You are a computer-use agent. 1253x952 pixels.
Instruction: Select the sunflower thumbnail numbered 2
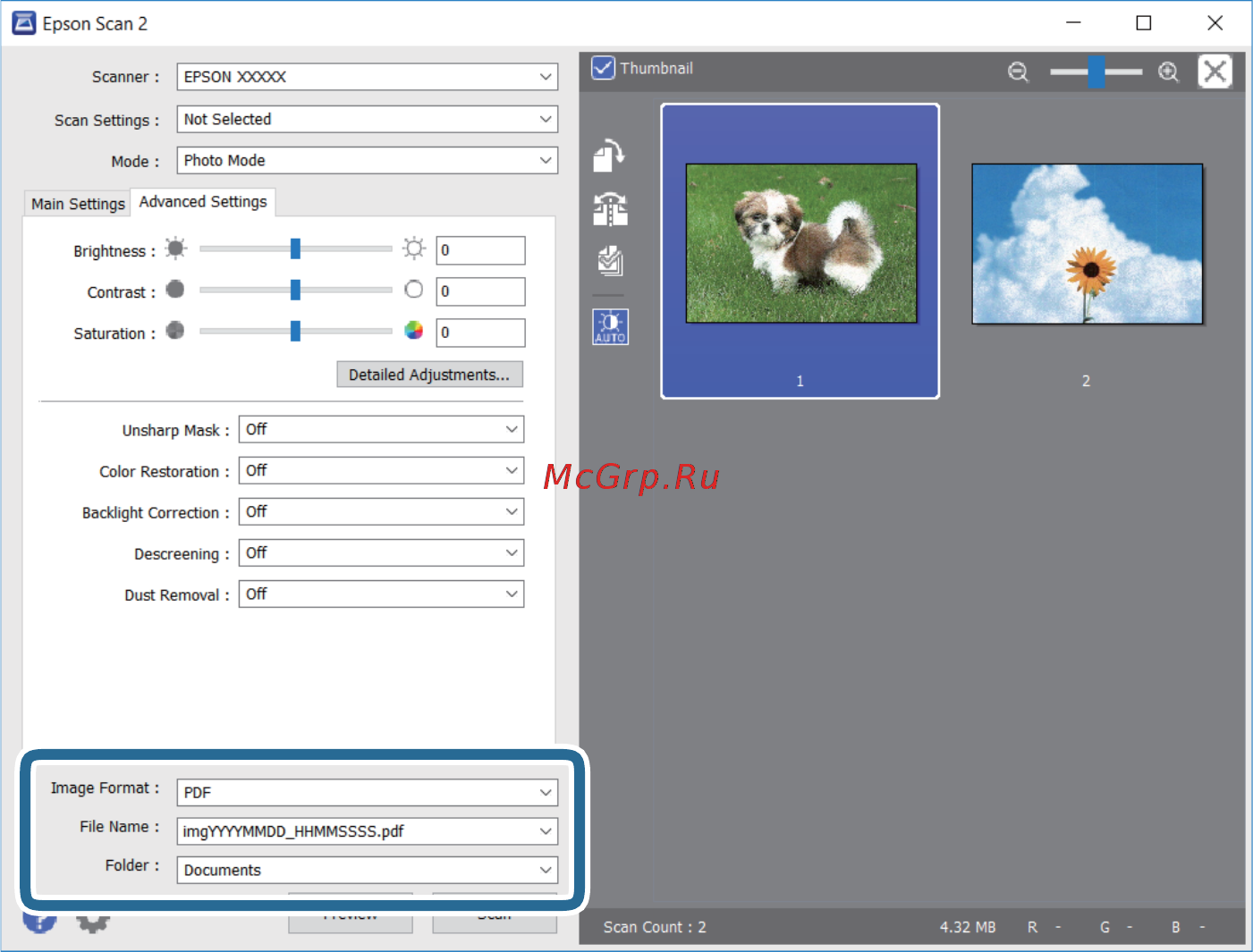coord(1087,244)
